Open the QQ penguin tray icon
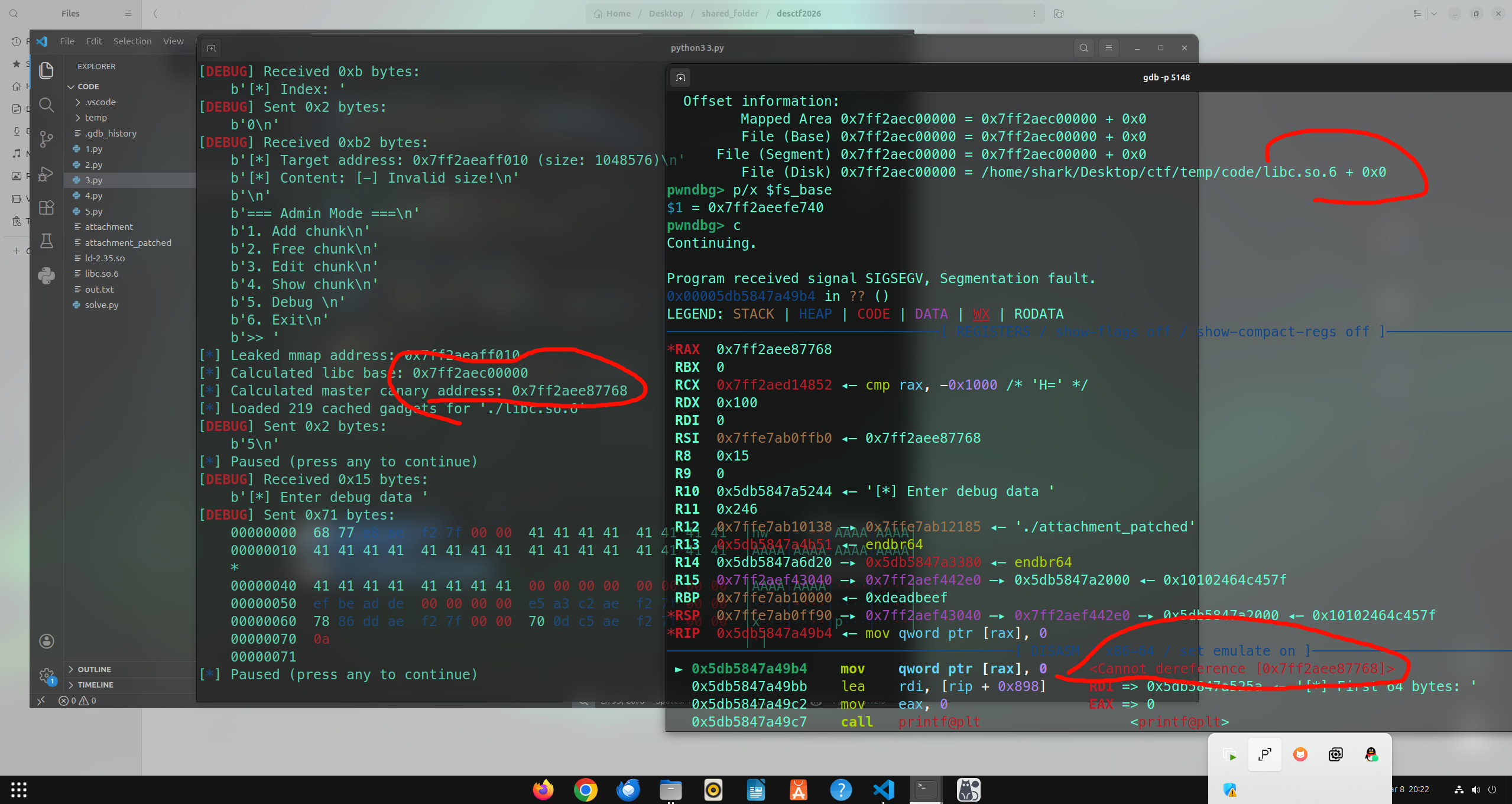 click(x=1371, y=754)
